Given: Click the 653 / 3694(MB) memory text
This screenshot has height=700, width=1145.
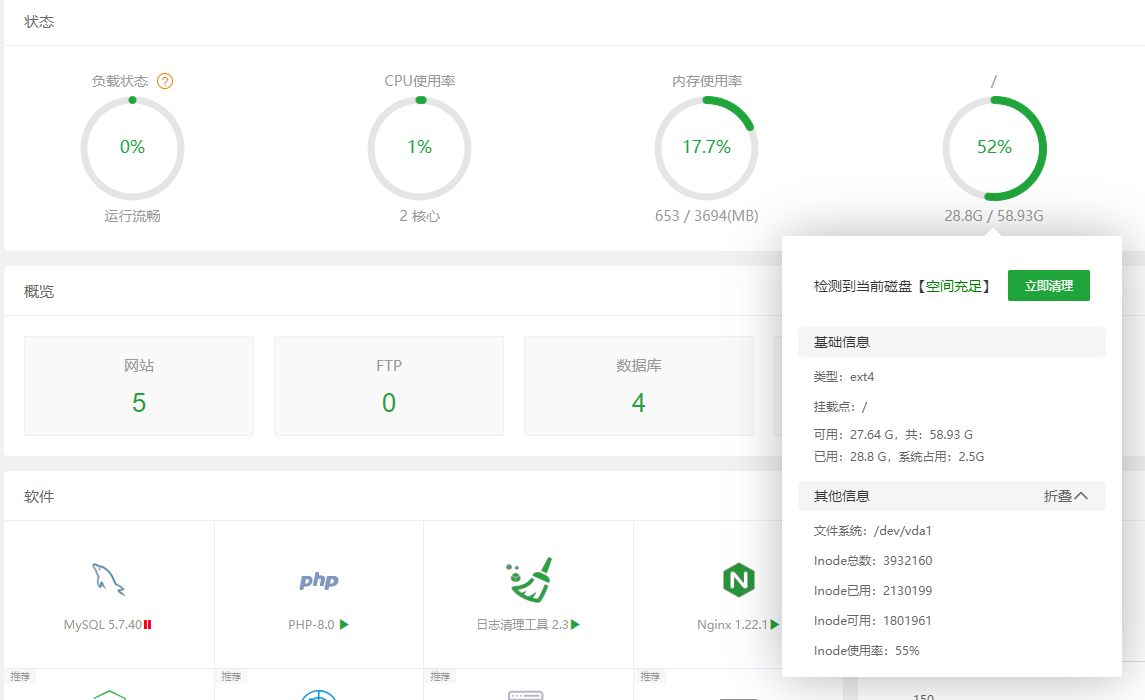Looking at the screenshot, I should point(706,216).
